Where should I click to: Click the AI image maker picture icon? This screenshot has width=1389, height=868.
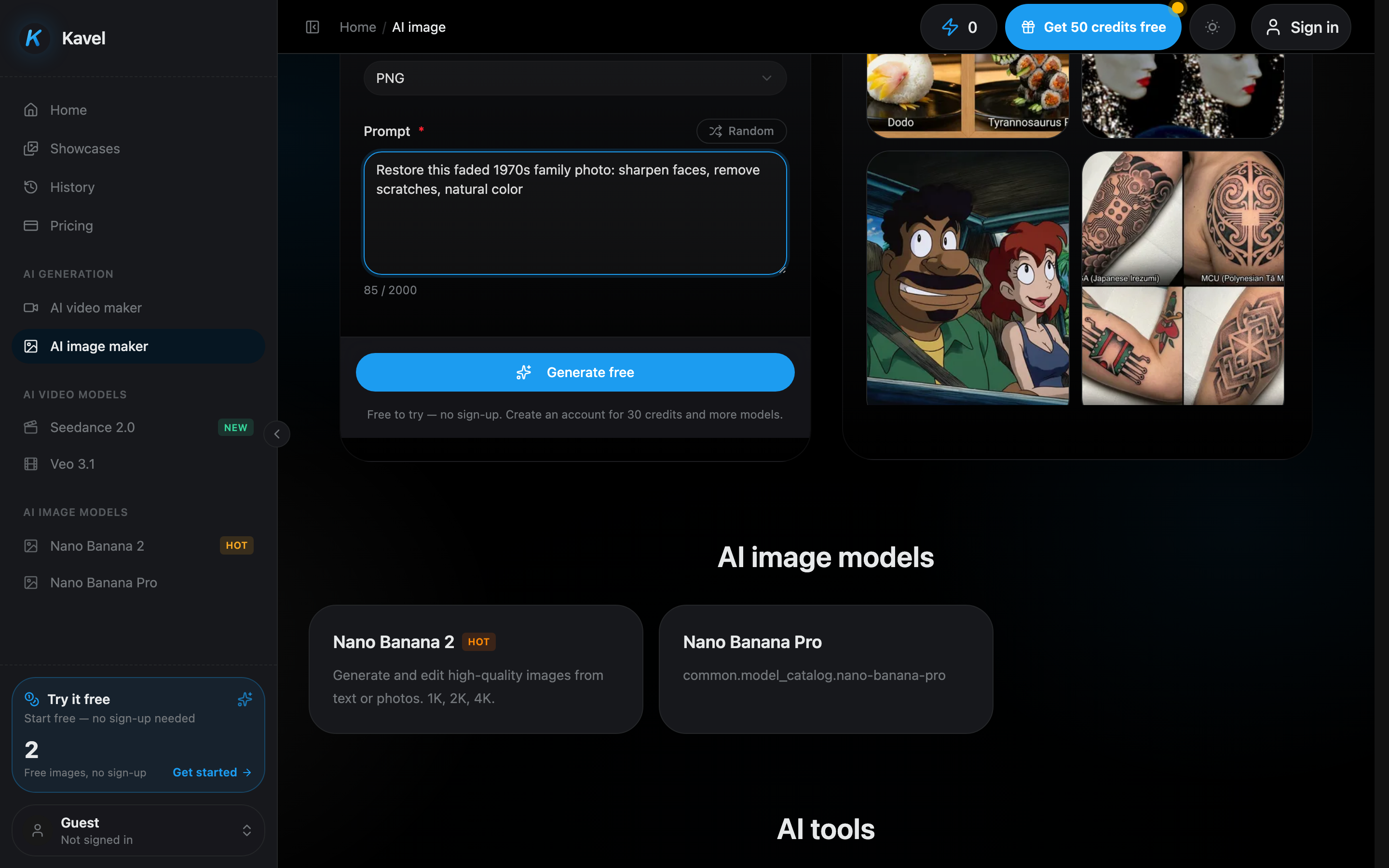pyautogui.click(x=31, y=346)
